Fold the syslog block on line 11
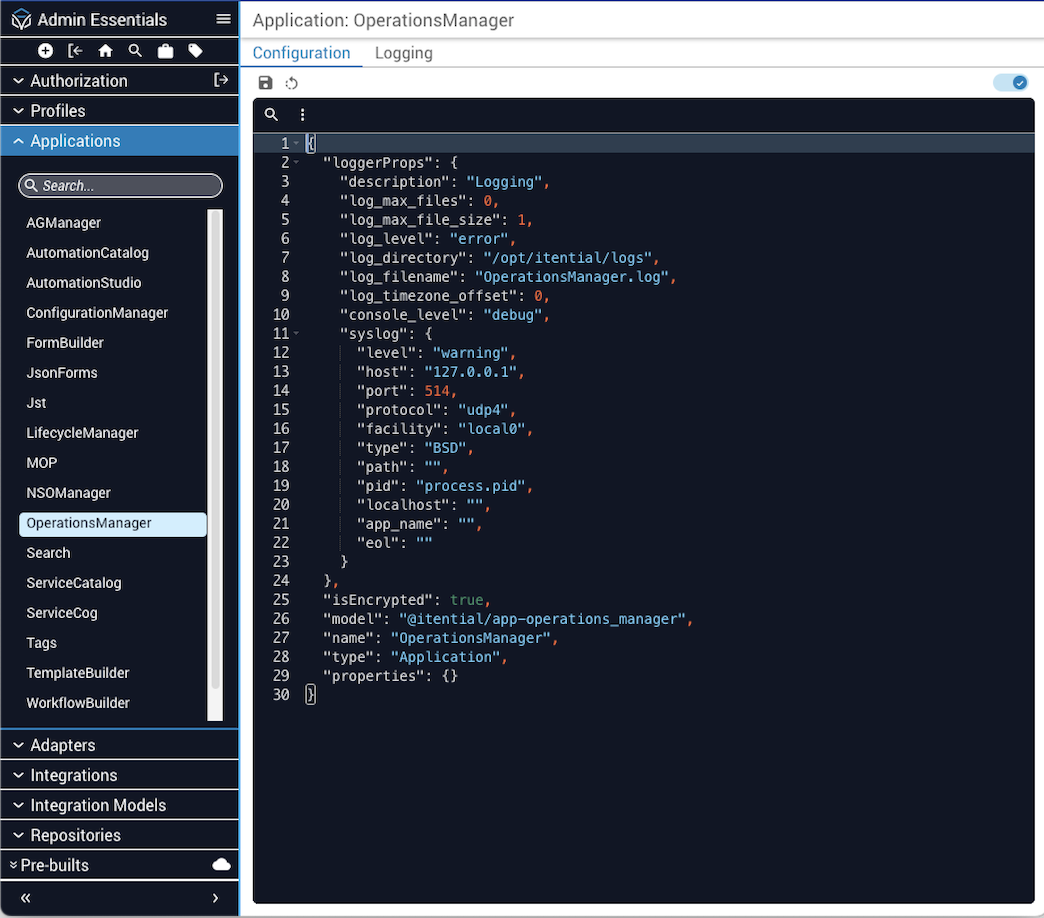This screenshot has height=918, width=1044. pyautogui.click(x=297, y=333)
